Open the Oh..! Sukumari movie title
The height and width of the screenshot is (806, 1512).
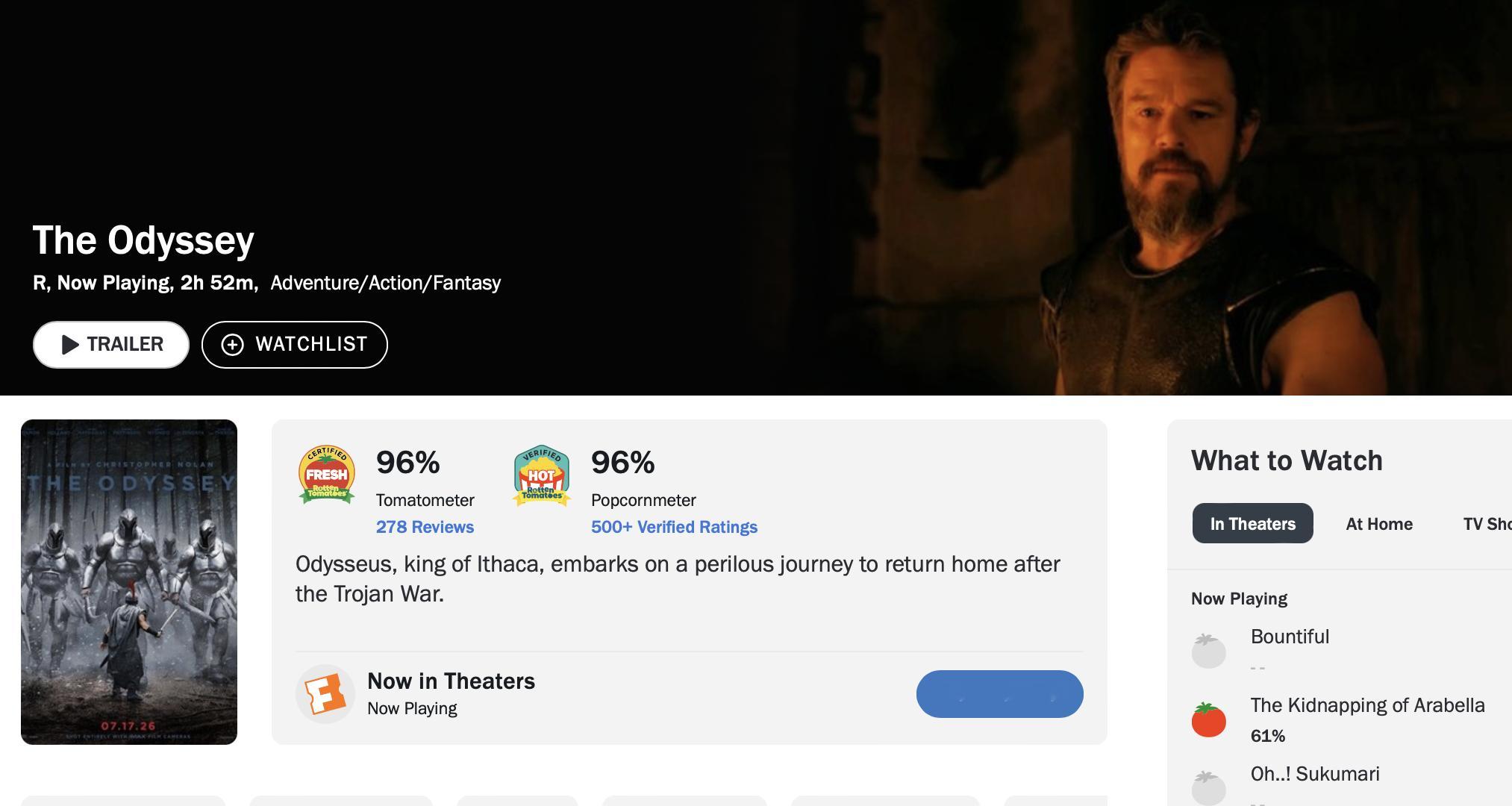pos(1315,774)
